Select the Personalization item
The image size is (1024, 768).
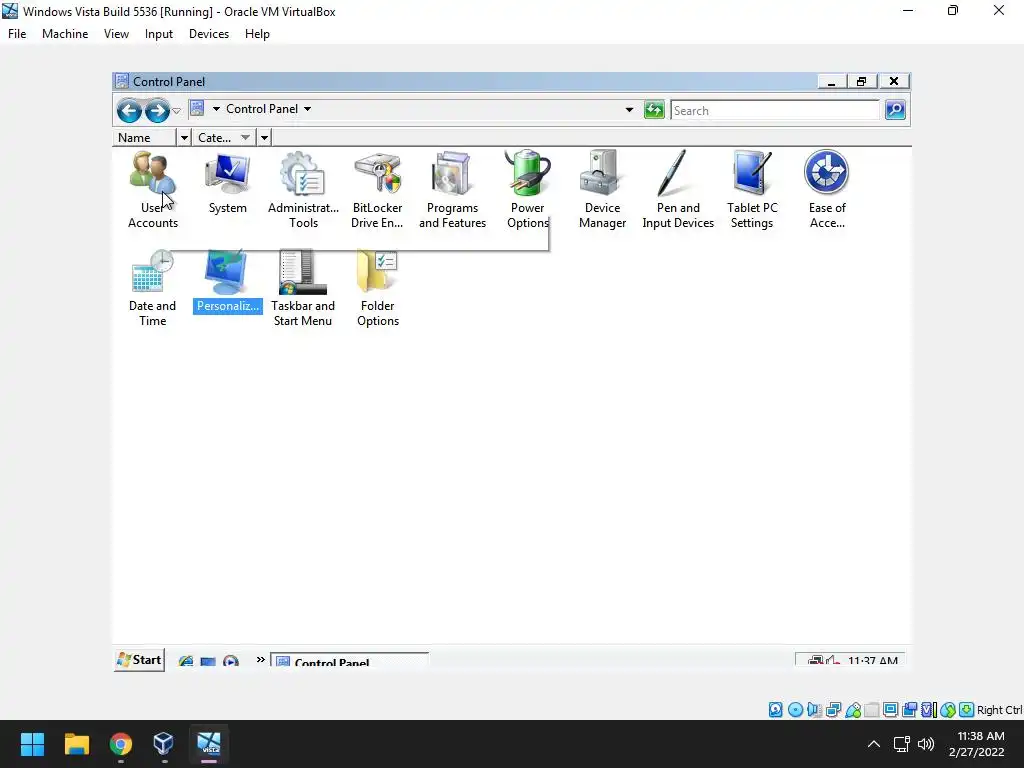(x=227, y=281)
